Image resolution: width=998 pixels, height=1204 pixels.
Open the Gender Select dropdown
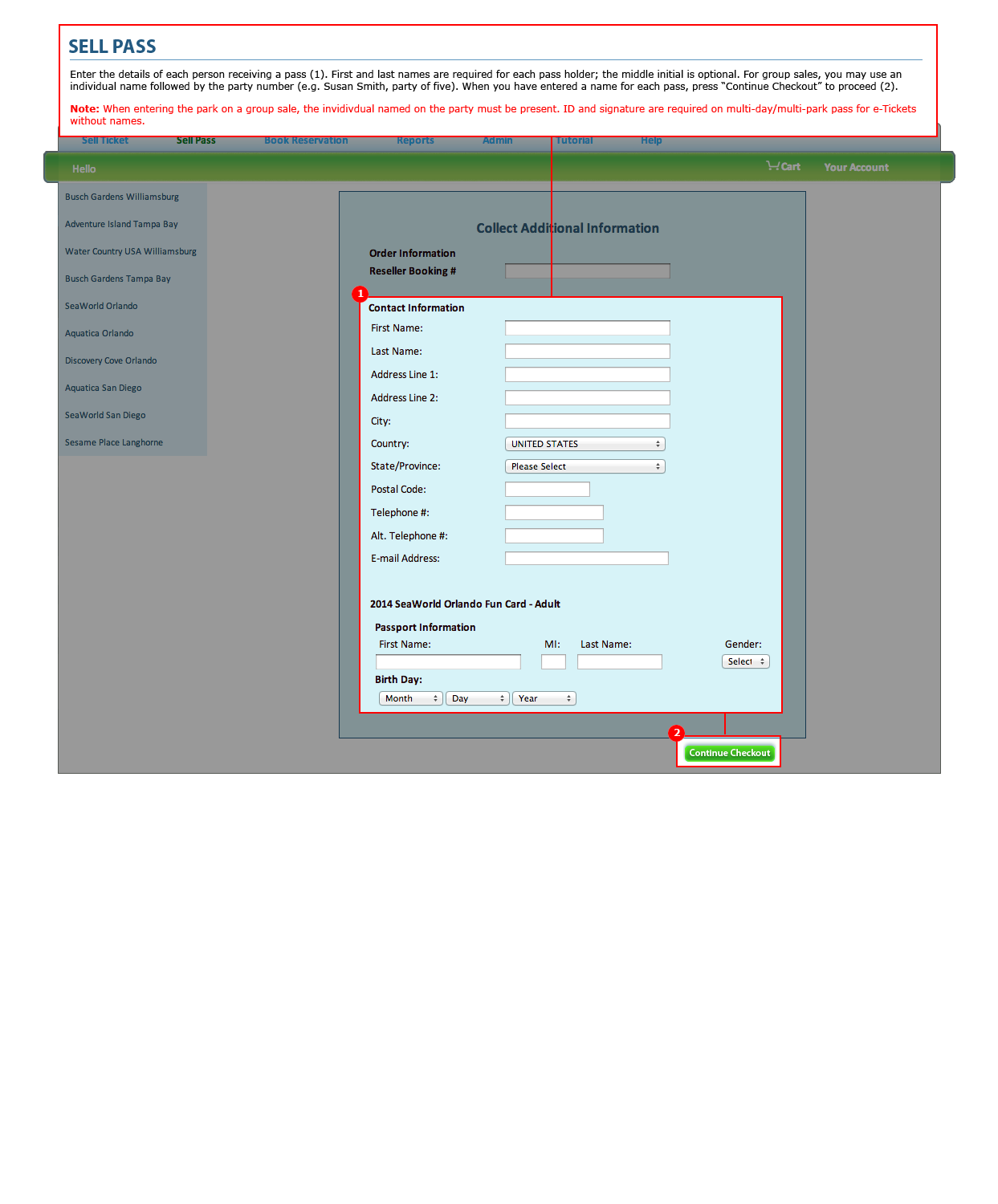tap(746, 661)
